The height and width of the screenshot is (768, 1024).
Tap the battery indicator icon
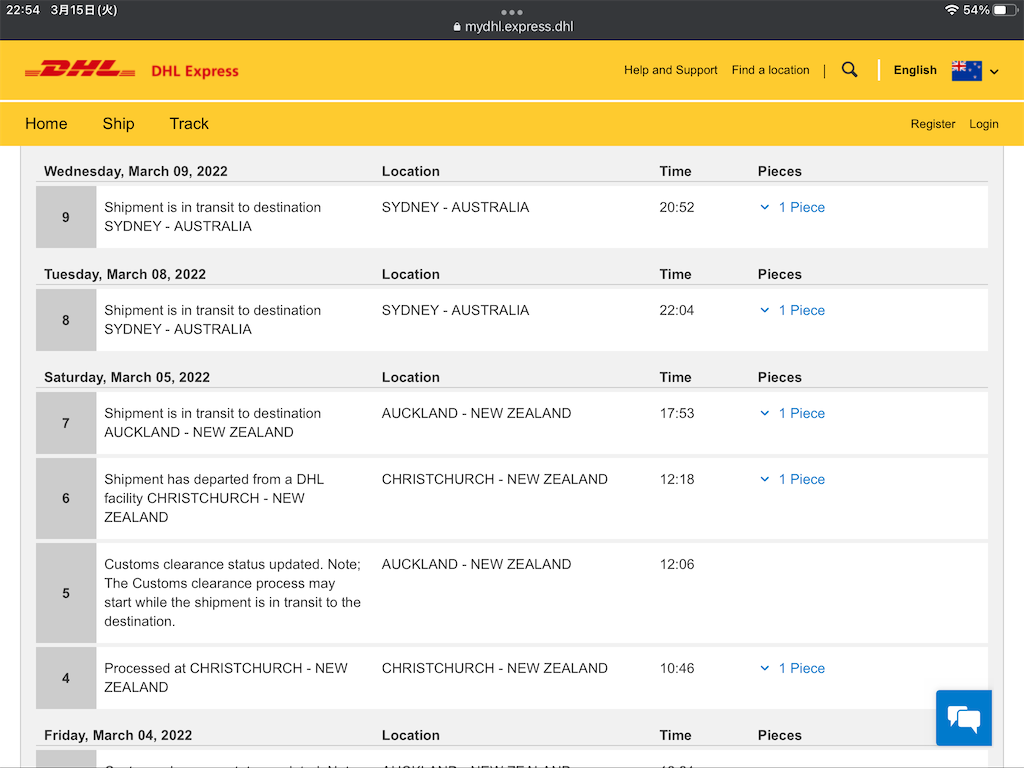point(1003,10)
